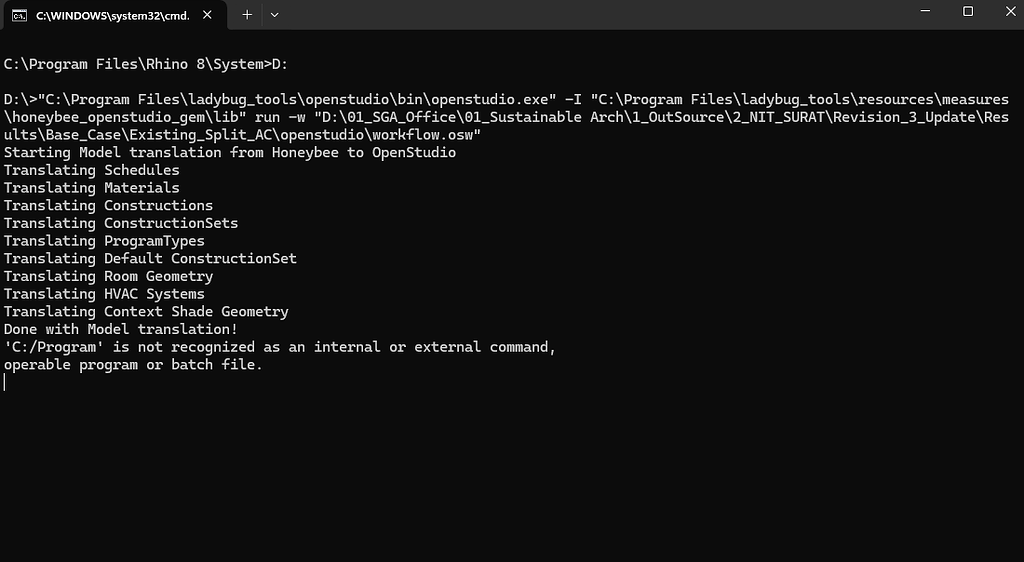This screenshot has width=1024, height=562.
Task: Click the 'Translating HVAC Systems' output line
Action: (104, 294)
